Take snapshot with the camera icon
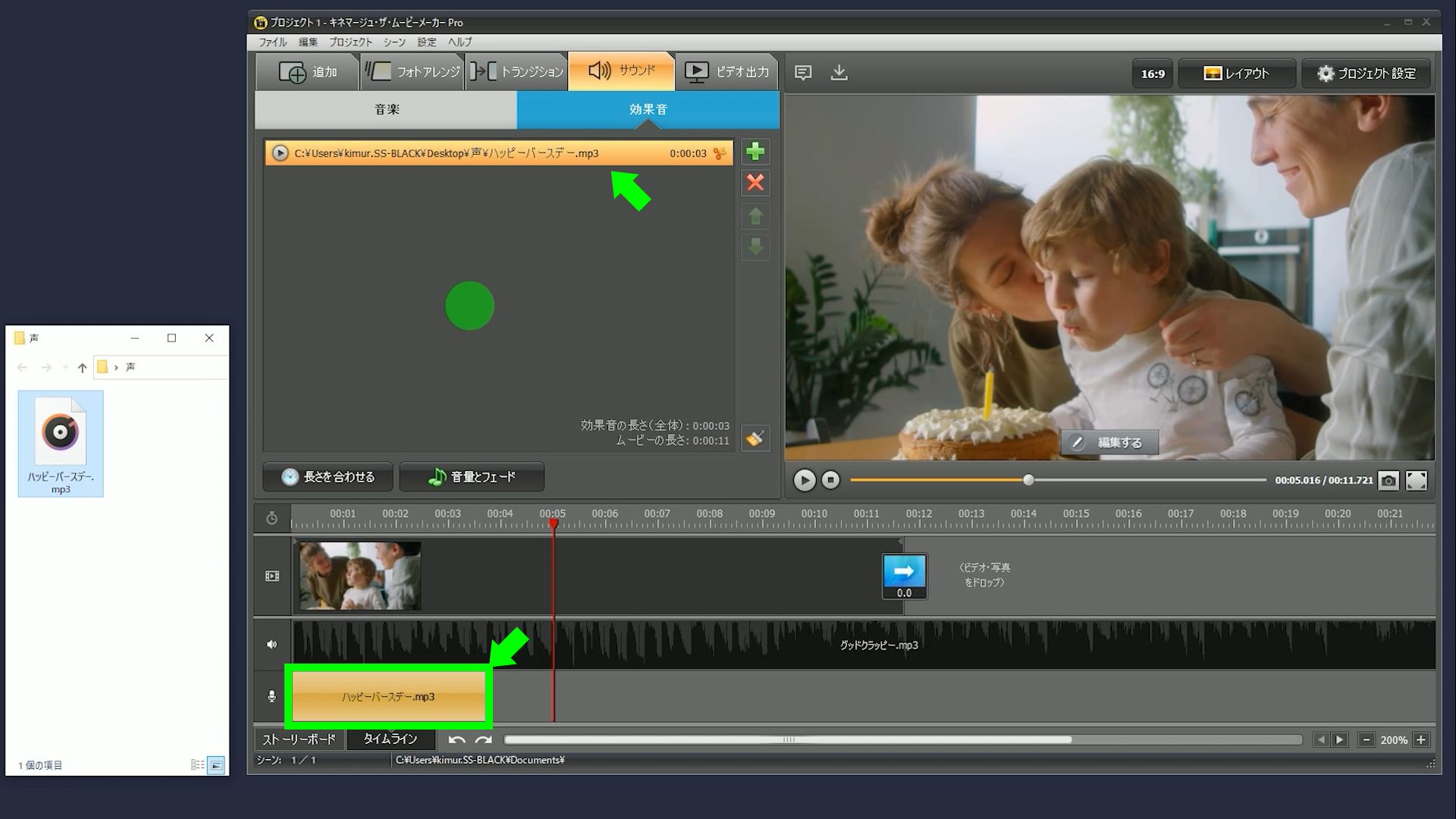This screenshot has width=1456, height=819. click(1388, 480)
